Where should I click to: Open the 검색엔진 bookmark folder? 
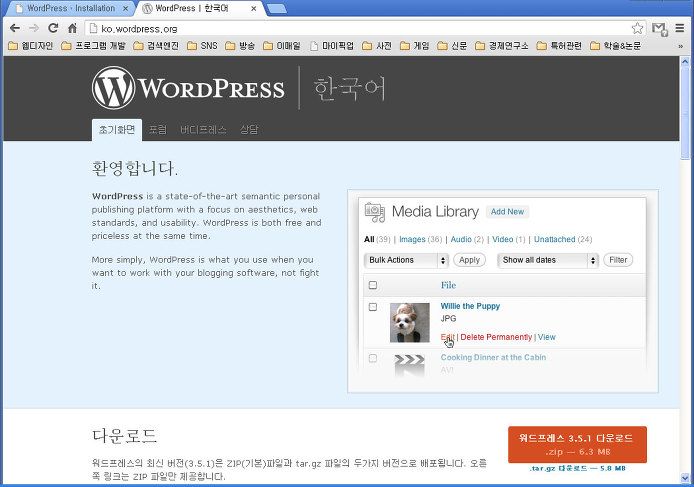coord(156,46)
